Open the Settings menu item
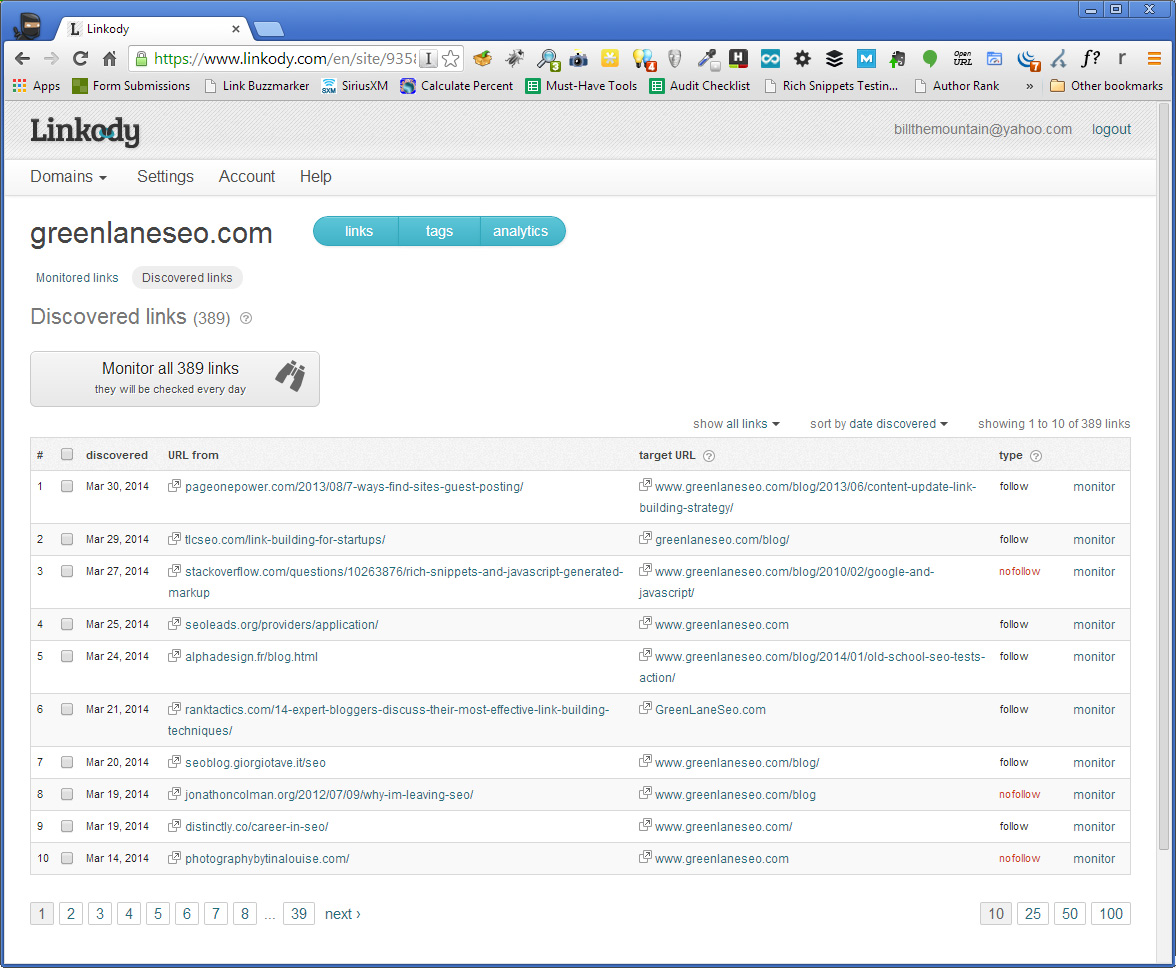This screenshot has height=968, width=1176. coord(165,177)
